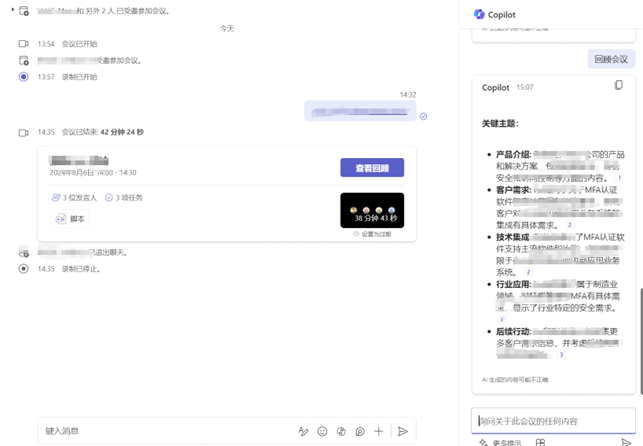The height and width of the screenshot is (446, 643).
Task: Click the 查看回顾 recap button
Action: point(372,168)
